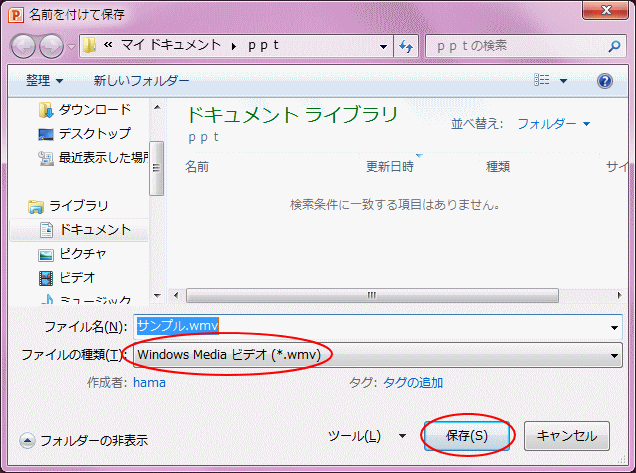Sort by 更新日時 column header
Image resolution: width=636 pixels, height=473 pixels.
390,166
